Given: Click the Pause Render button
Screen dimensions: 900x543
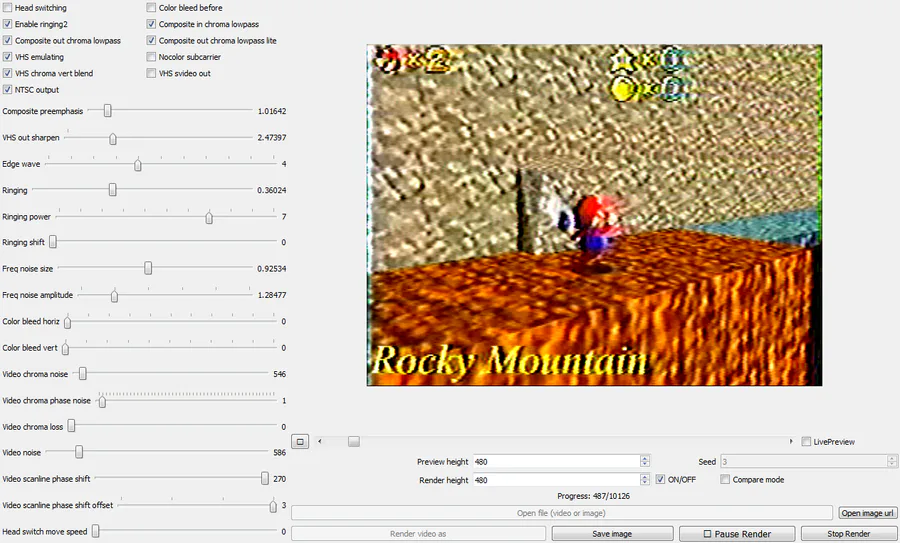Looking at the screenshot, I should (x=737, y=534).
